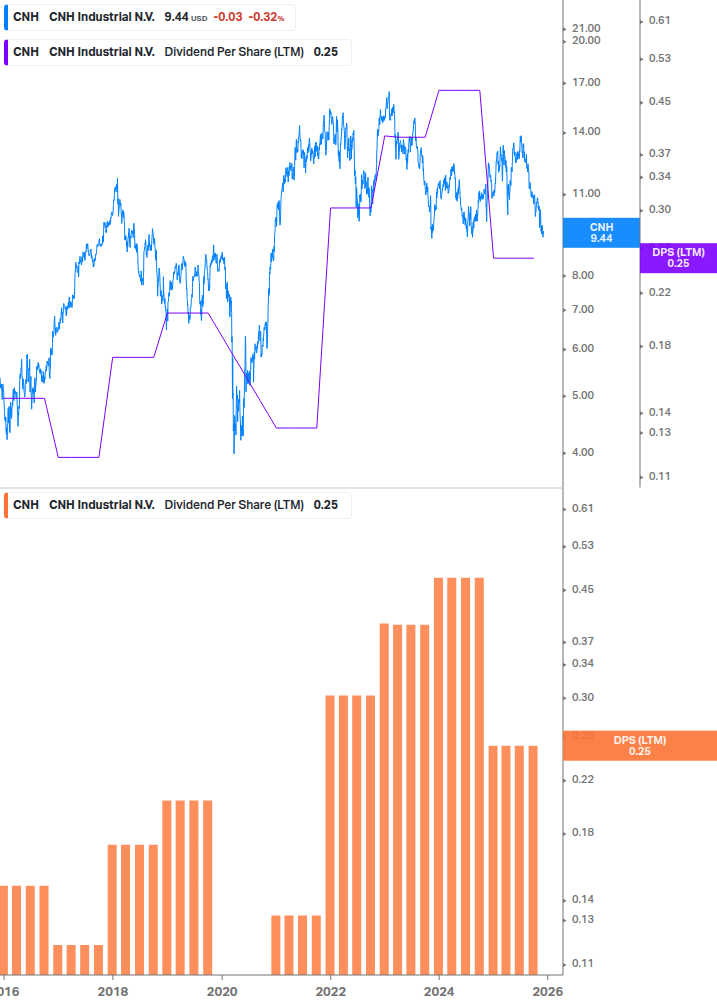Click the 17.00 price axis label

(x=586, y=82)
